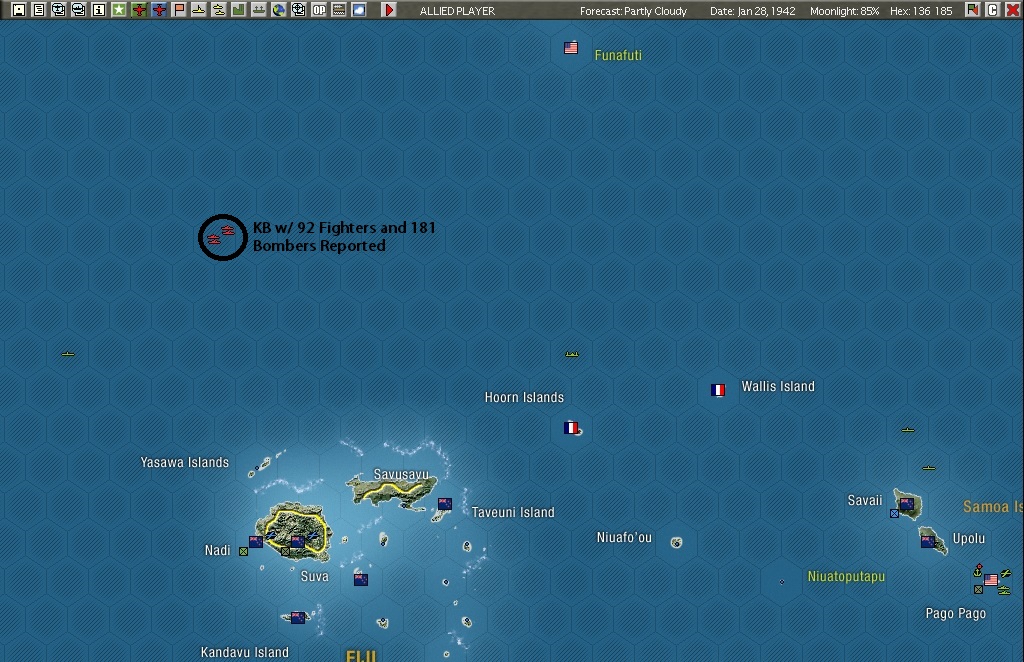This screenshot has height=662, width=1024.
Task: Click the red X exit icon
Action: [x=1013, y=10]
